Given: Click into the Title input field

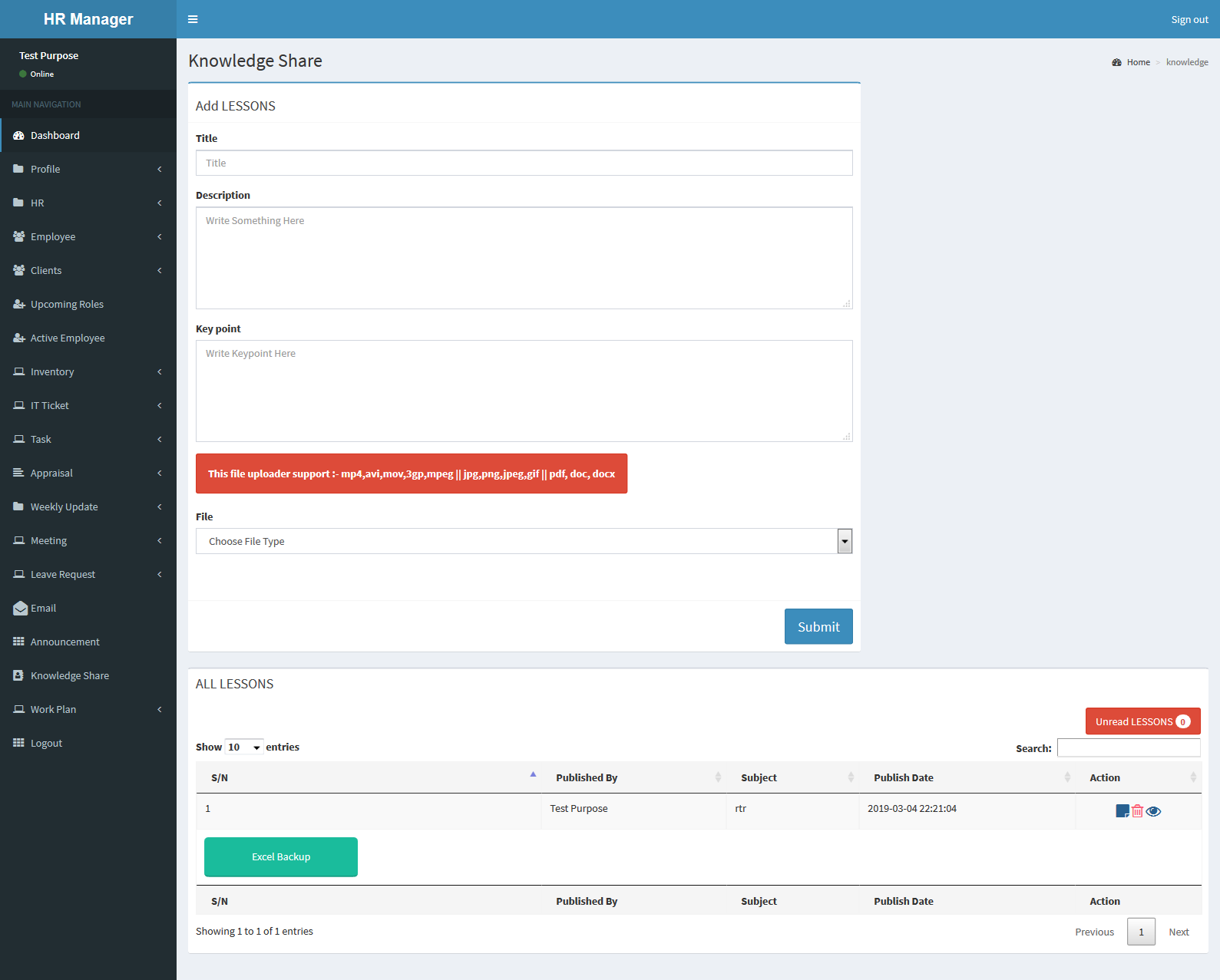Looking at the screenshot, I should [x=524, y=163].
